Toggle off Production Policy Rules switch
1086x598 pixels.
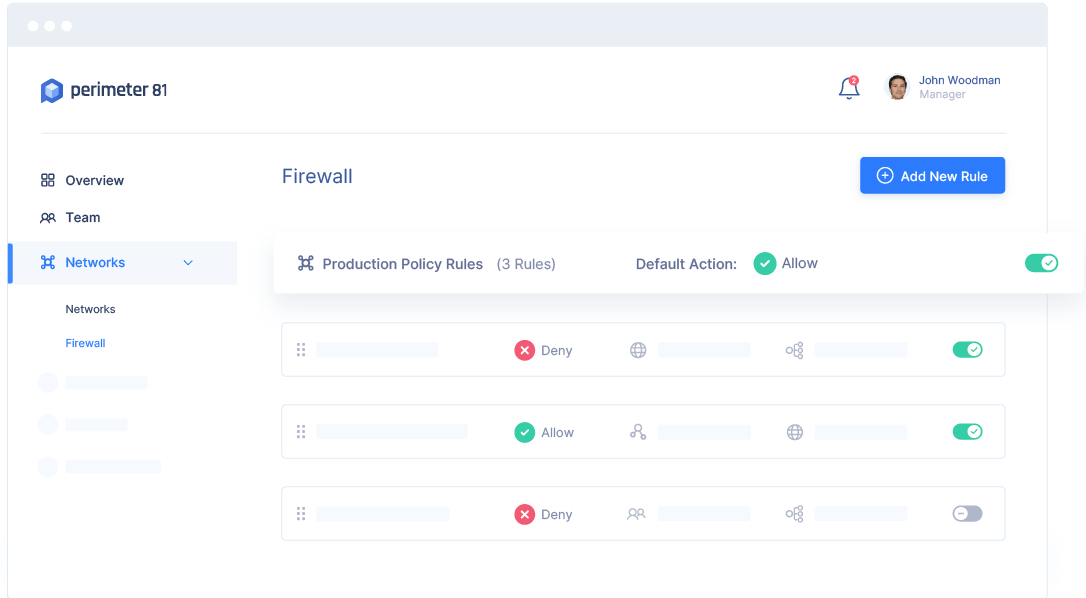(x=1042, y=263)
